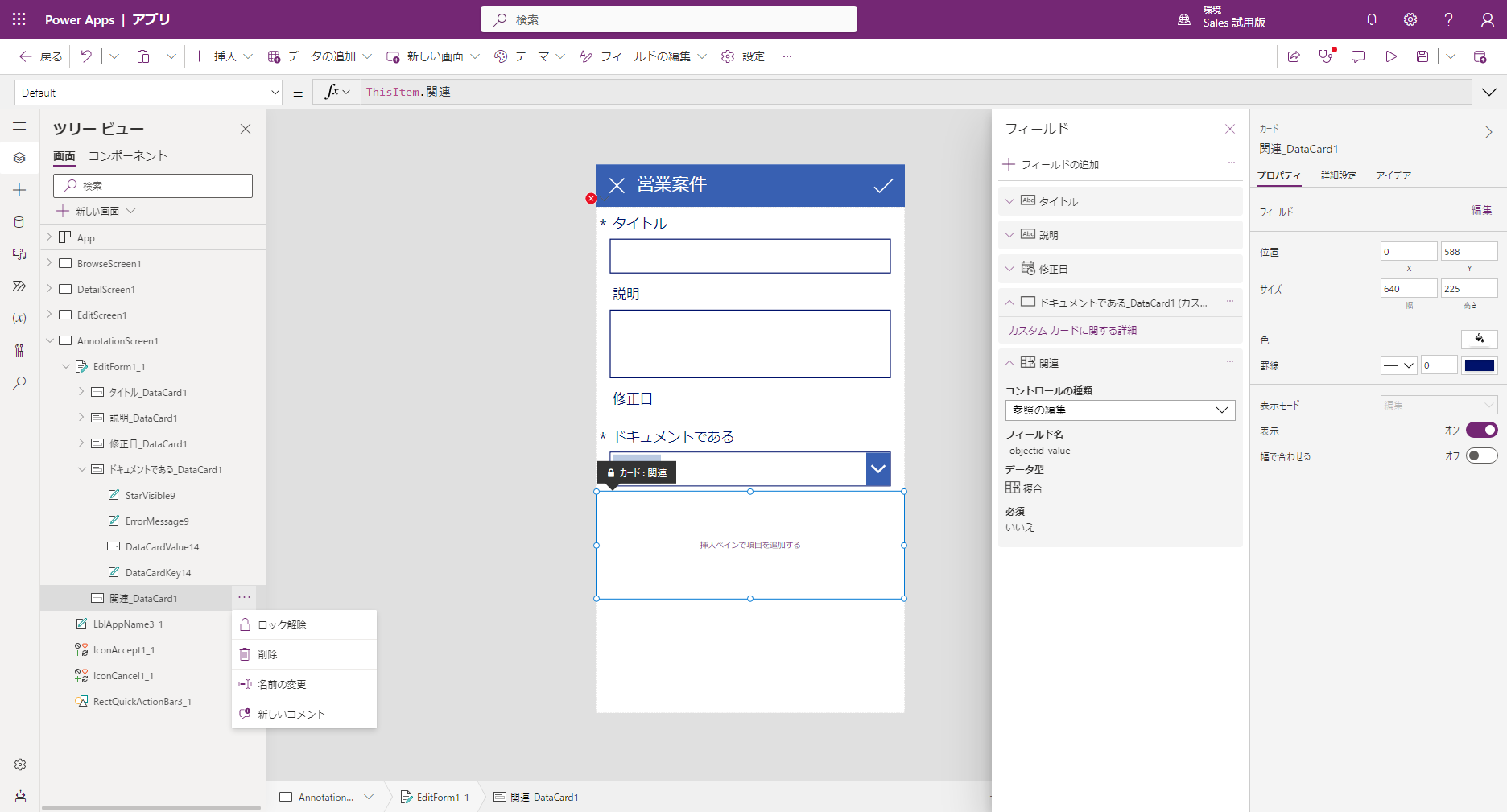
Task: Select ロック解除 from context menu
Action: (304, 624)
